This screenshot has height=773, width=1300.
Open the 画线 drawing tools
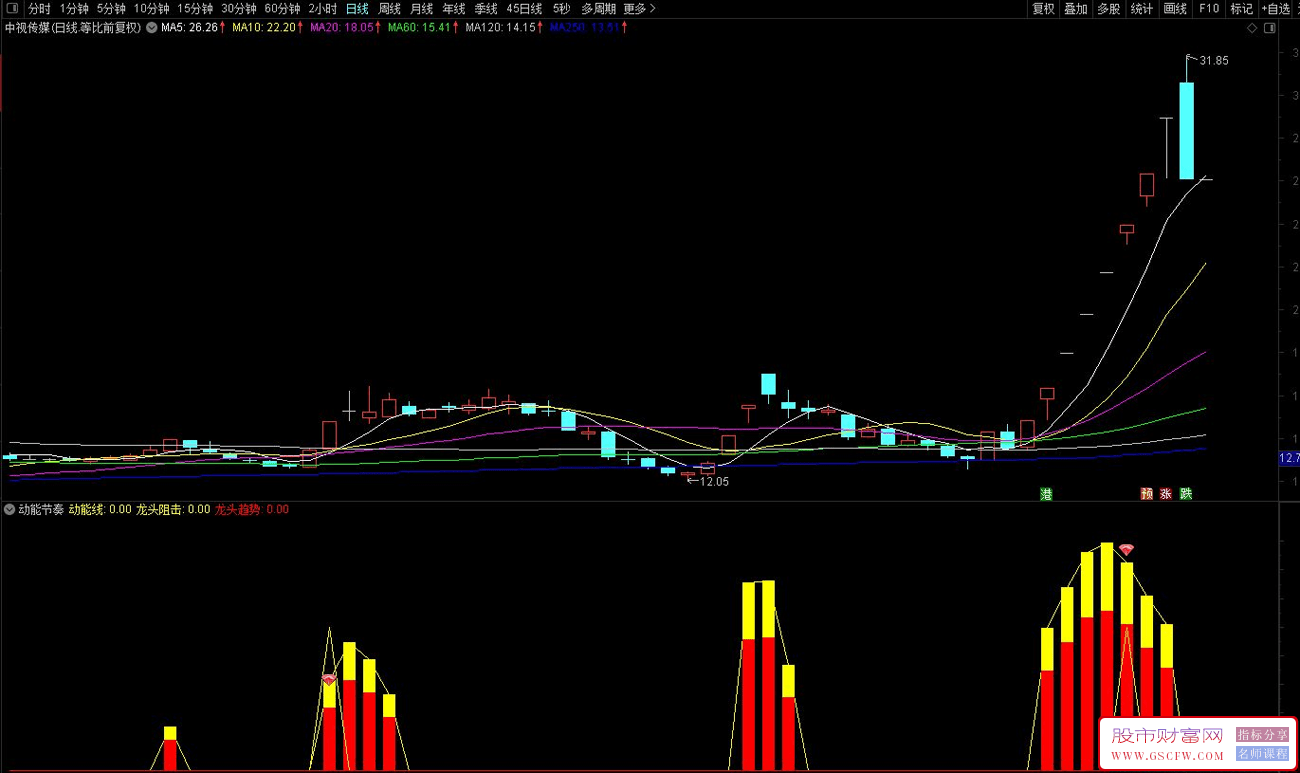[x=1175, y=9]
